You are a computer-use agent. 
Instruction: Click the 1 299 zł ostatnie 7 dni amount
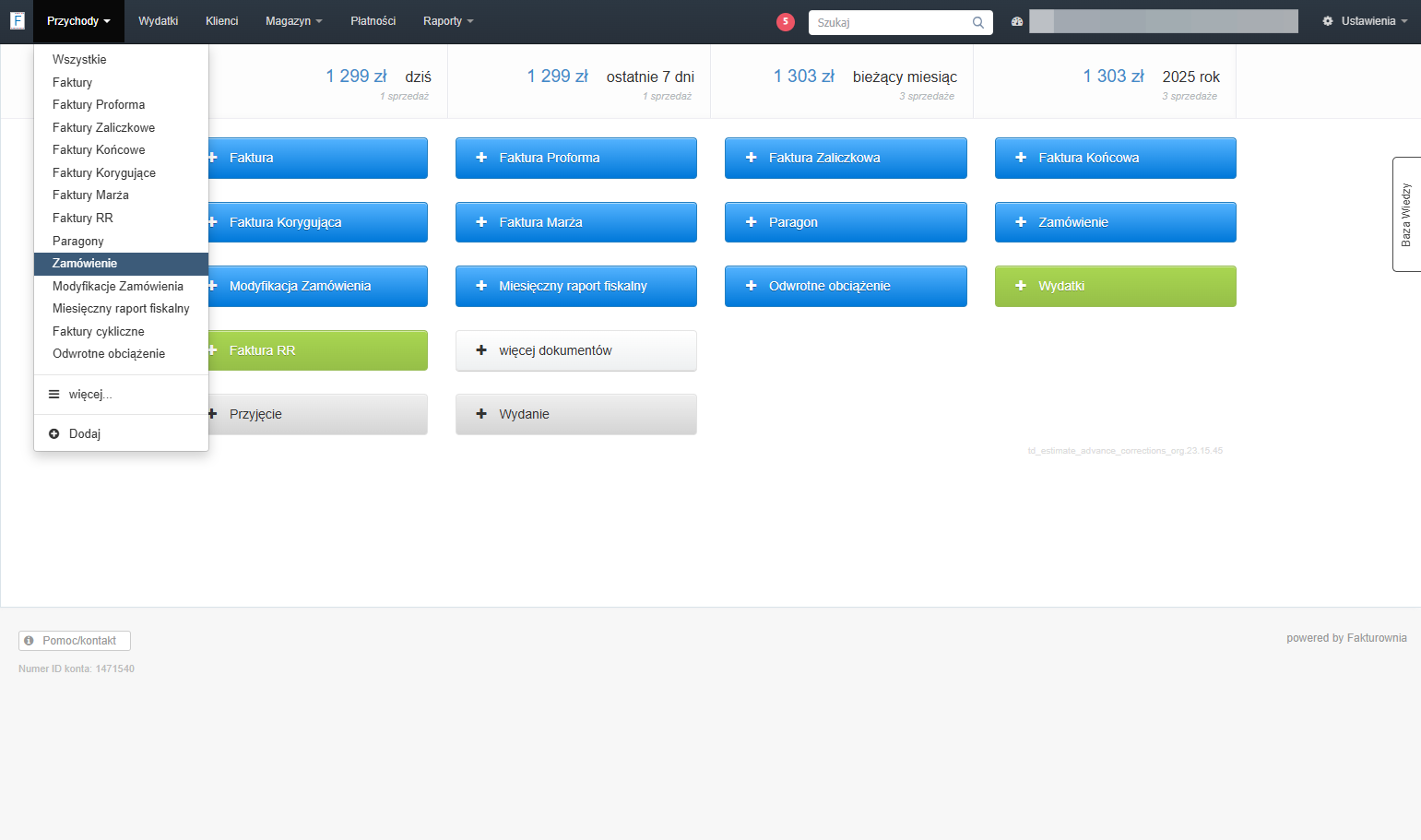[x=558, y=77]
